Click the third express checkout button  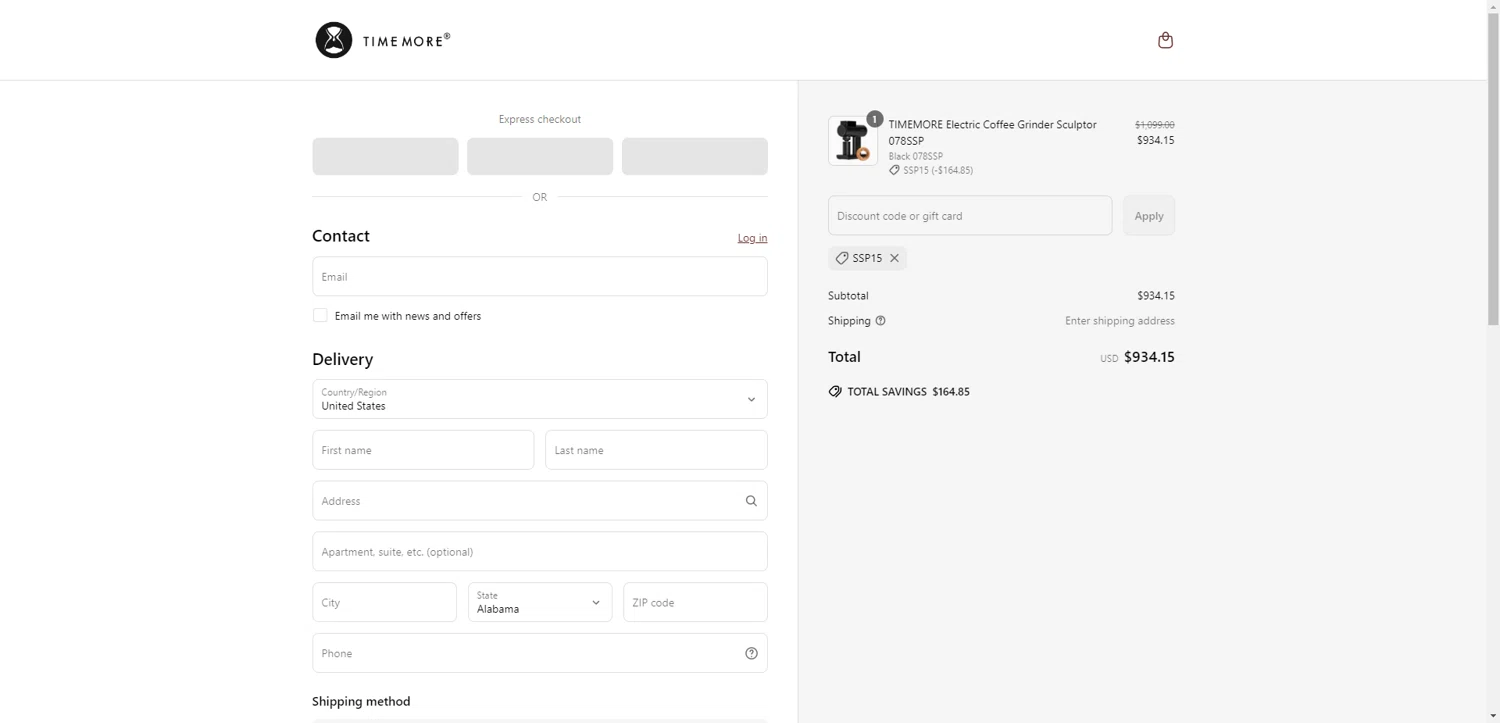[x=695, y=156]
